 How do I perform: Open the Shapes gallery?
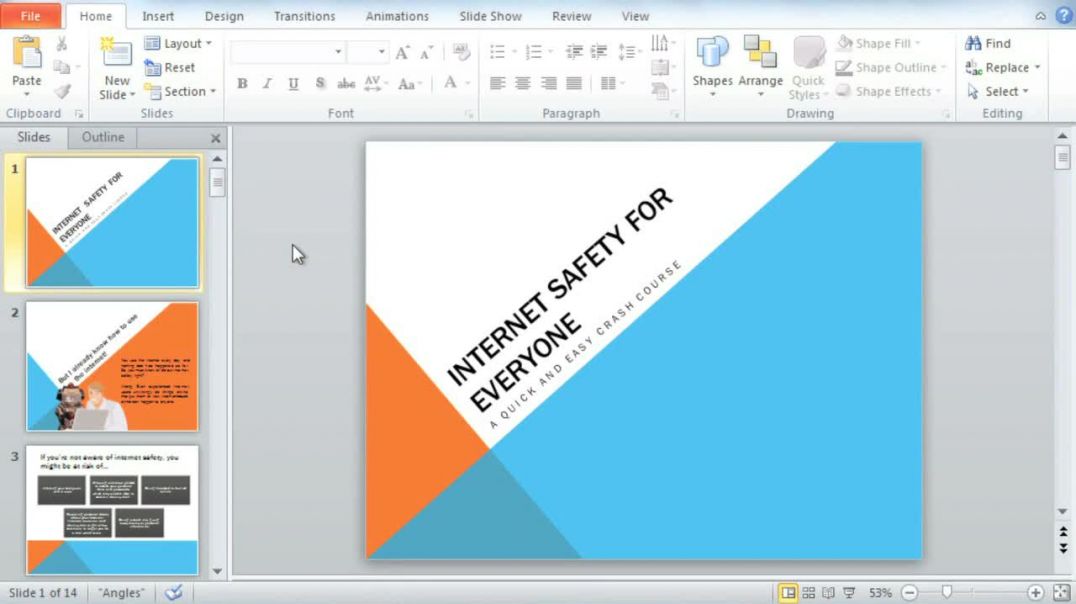(712, 67)
